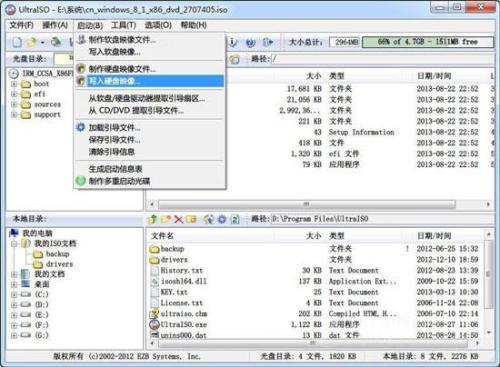
Task: Click the 文件名 column header
Action: pyautogui.click(x=162, y=236)
